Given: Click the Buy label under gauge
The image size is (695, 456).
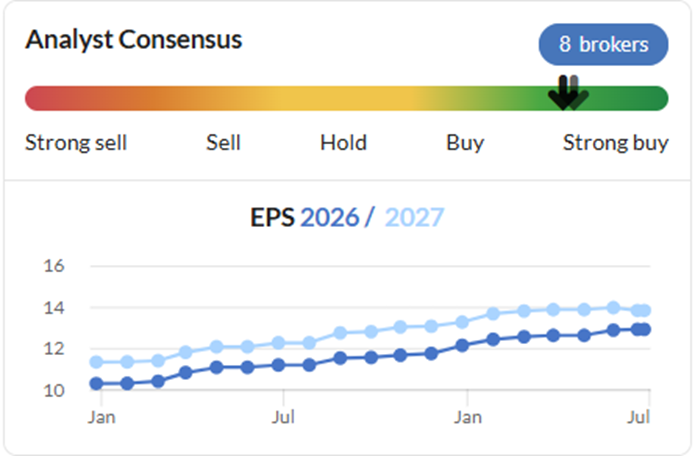Looking at the screenshot, I should 465,144.
